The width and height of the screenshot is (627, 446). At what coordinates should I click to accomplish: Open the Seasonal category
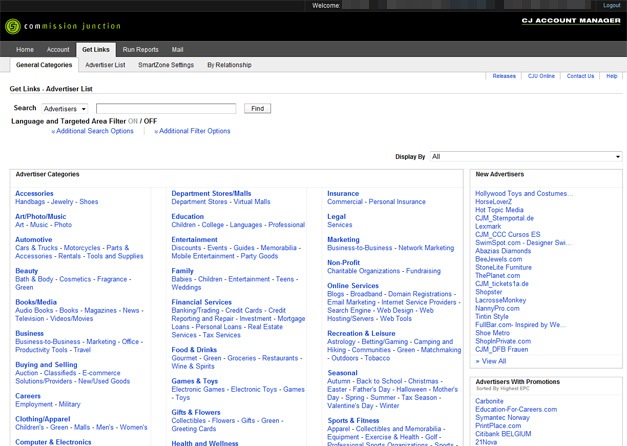pyautogui.click(x=342, y=373)
